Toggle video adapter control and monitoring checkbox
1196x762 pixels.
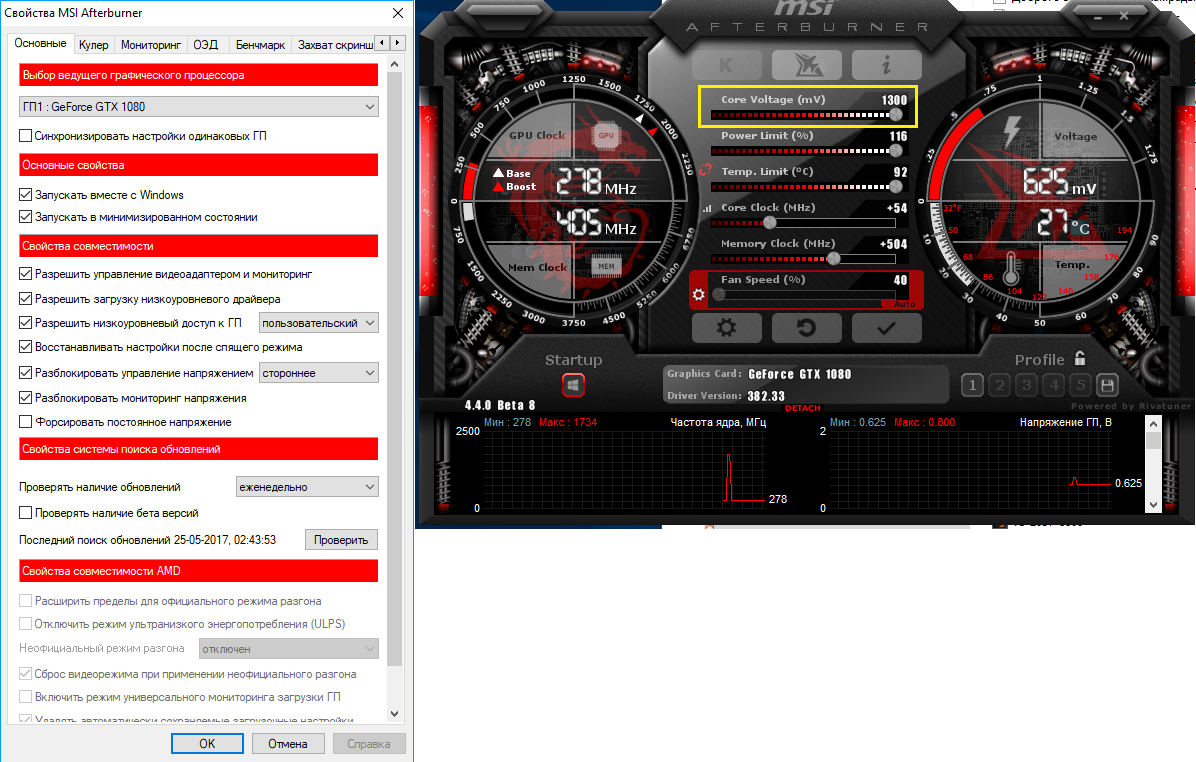(25, 274)
